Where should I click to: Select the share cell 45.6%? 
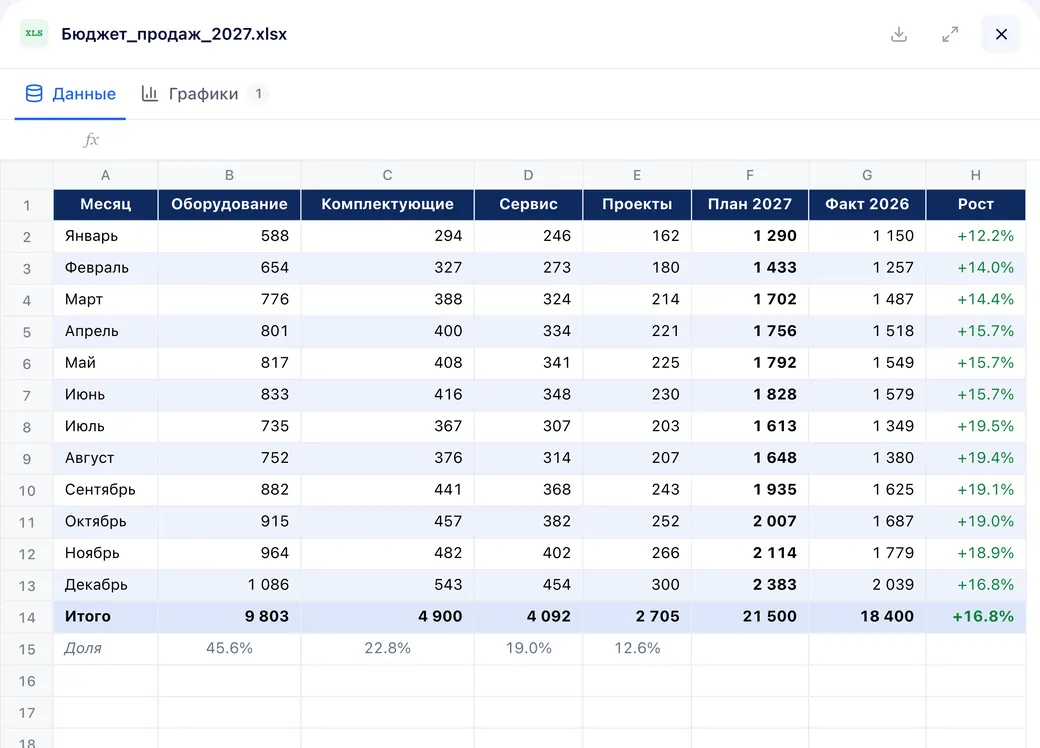click(x=229, y=649)
